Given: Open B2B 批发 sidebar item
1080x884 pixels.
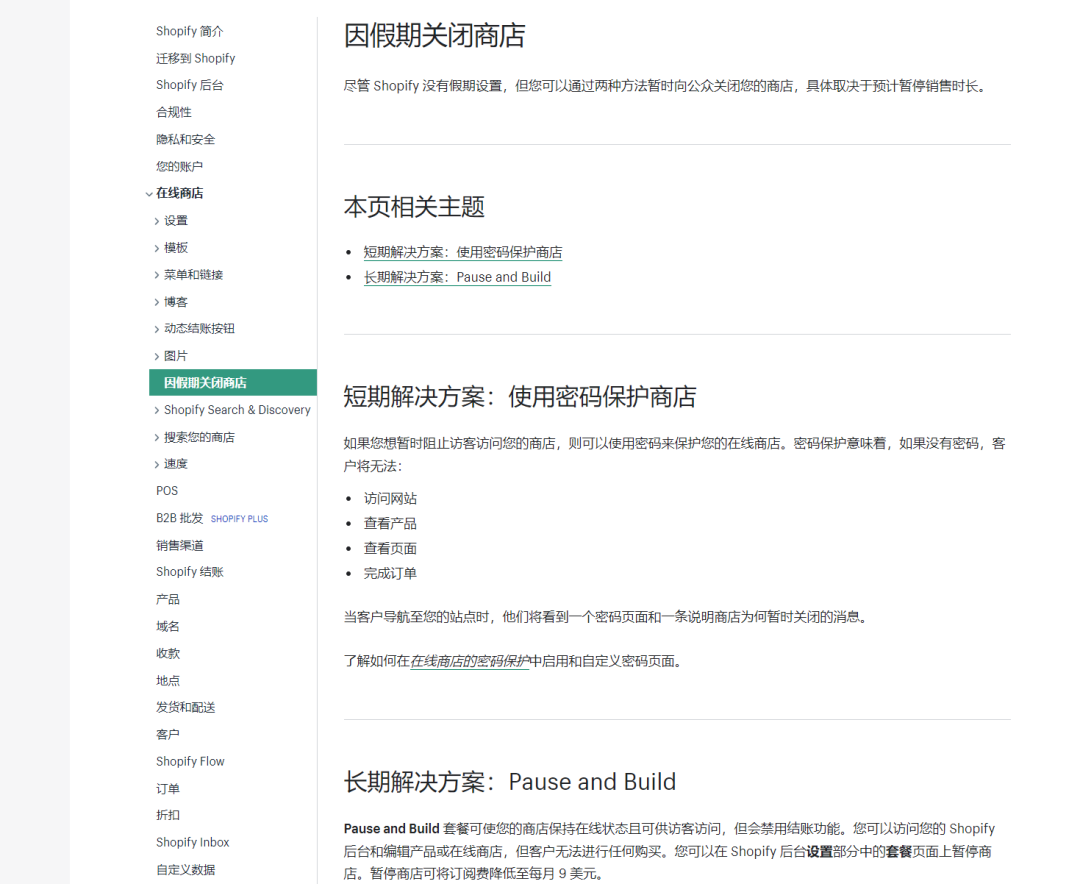Looking at the screenshot, I should point(179,518).
